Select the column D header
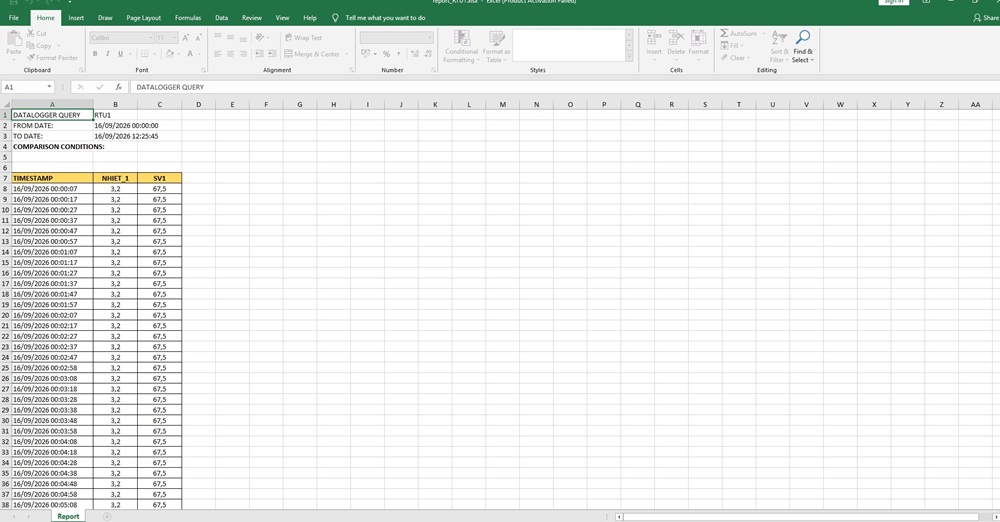Screen dimensions: 1000x522 coord(198,104)
